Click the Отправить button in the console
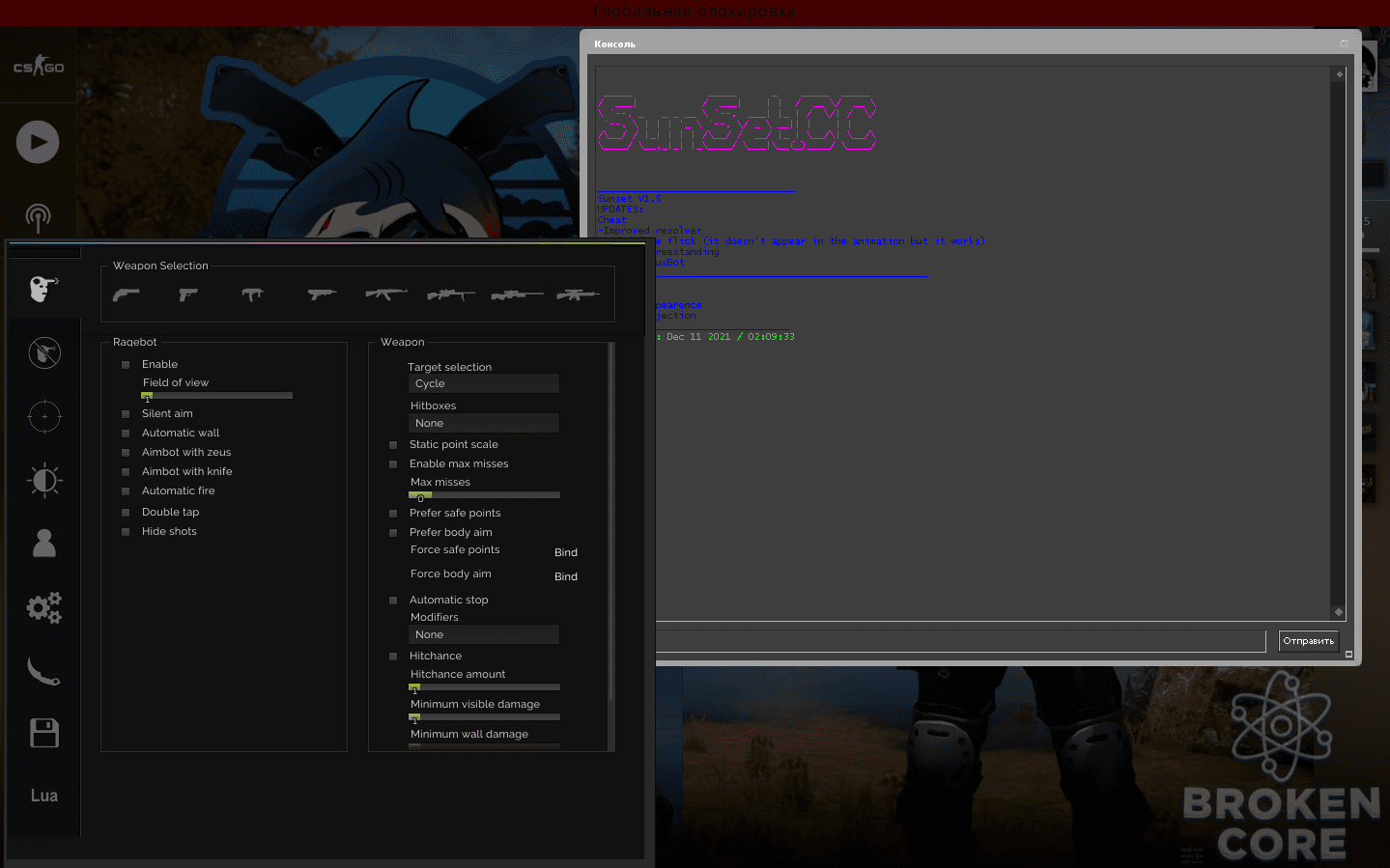 (1309, 641)
